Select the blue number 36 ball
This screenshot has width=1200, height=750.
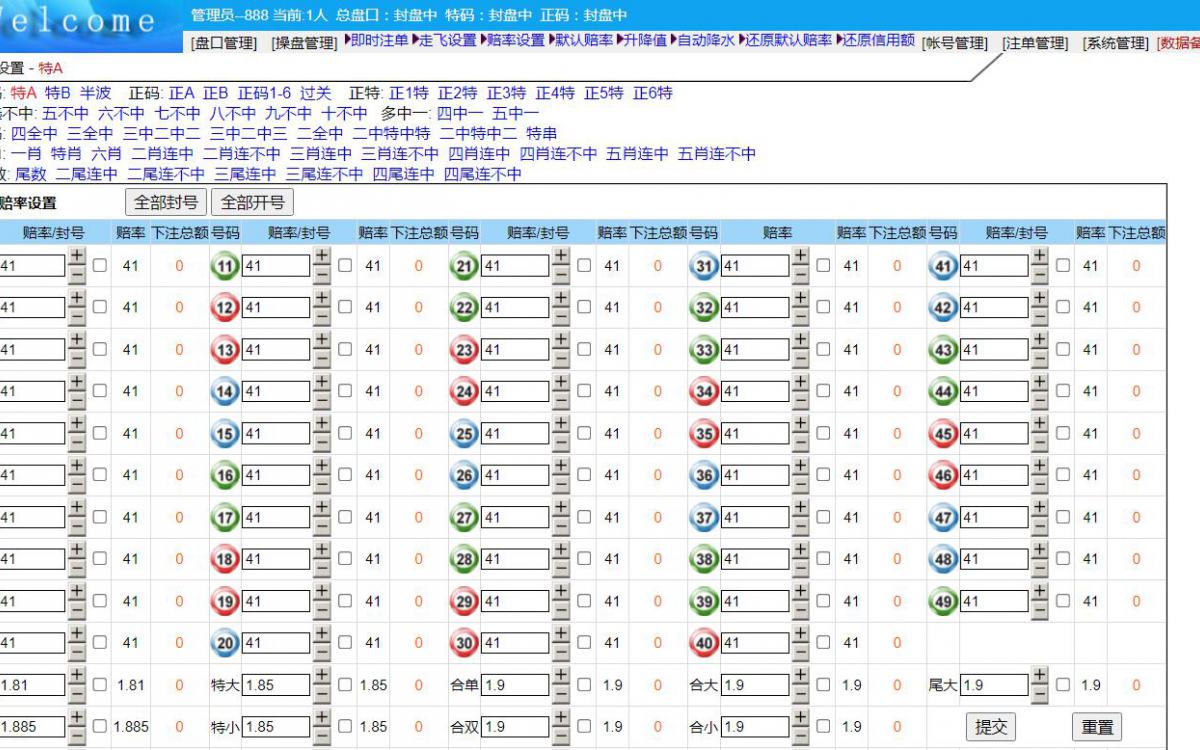(705, 476)
